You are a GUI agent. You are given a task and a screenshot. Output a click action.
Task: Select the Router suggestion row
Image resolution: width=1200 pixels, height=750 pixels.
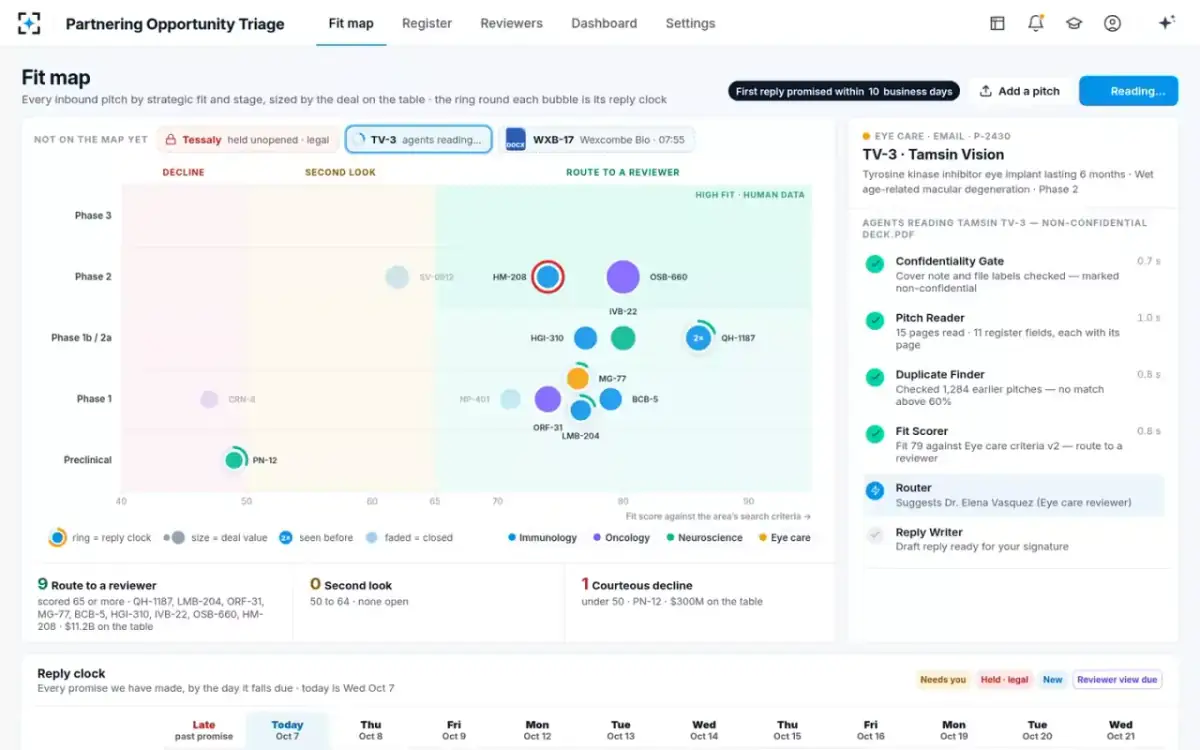[1012, 495]
